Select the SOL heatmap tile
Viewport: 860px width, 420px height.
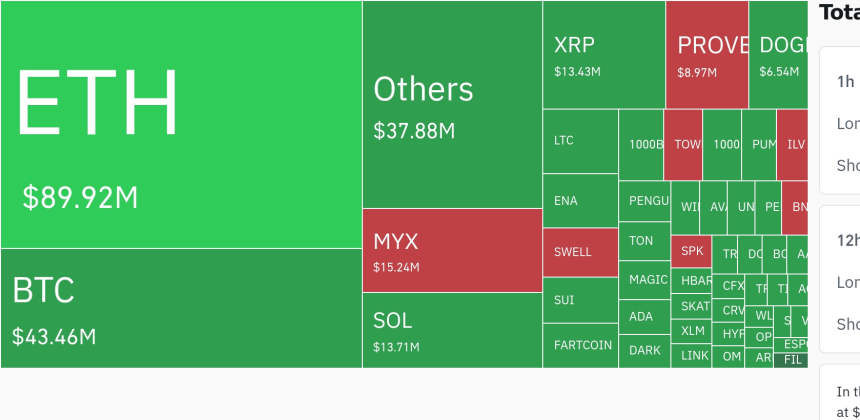[x=452, y=330]
